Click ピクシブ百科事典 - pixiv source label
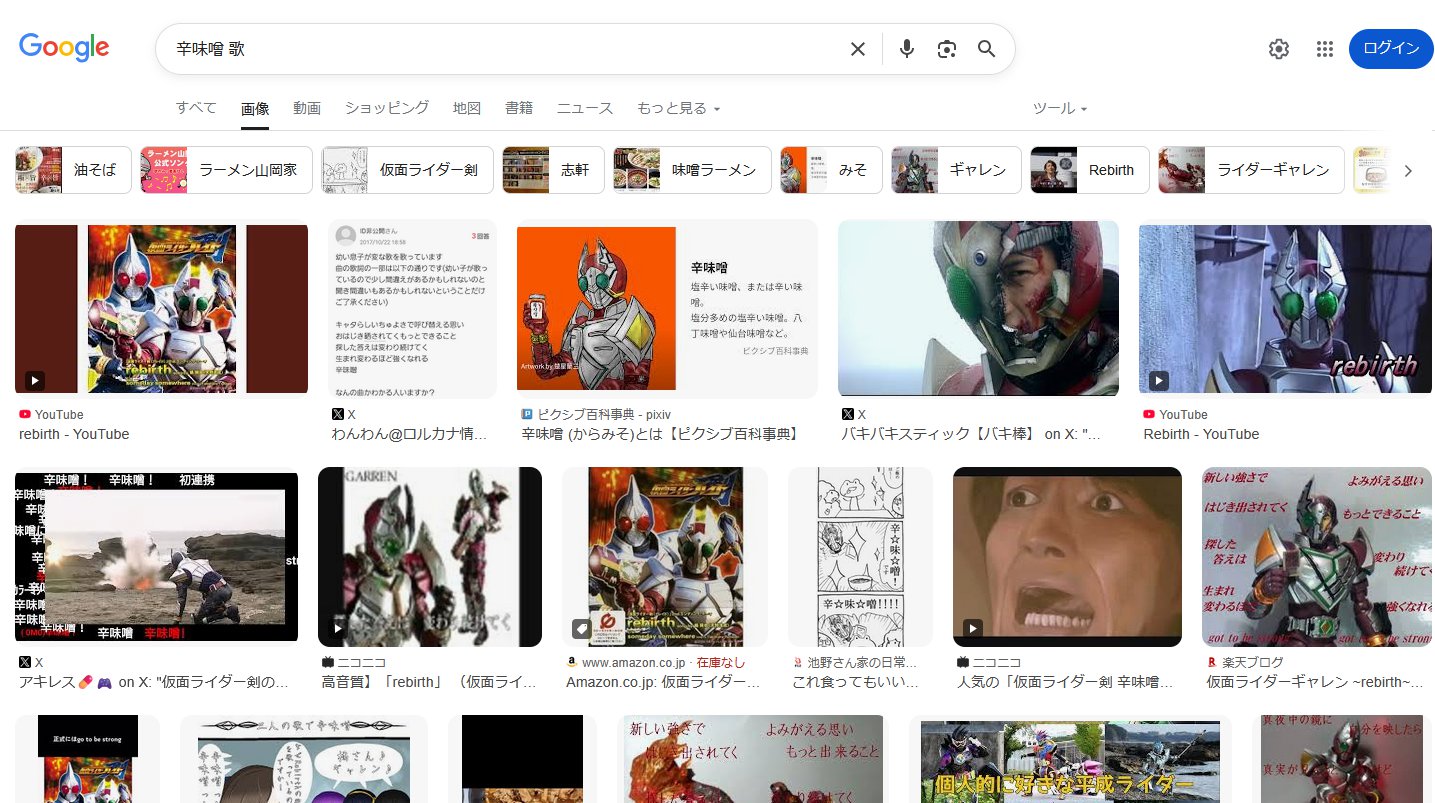1435x803 pixels. click(604, 414)
